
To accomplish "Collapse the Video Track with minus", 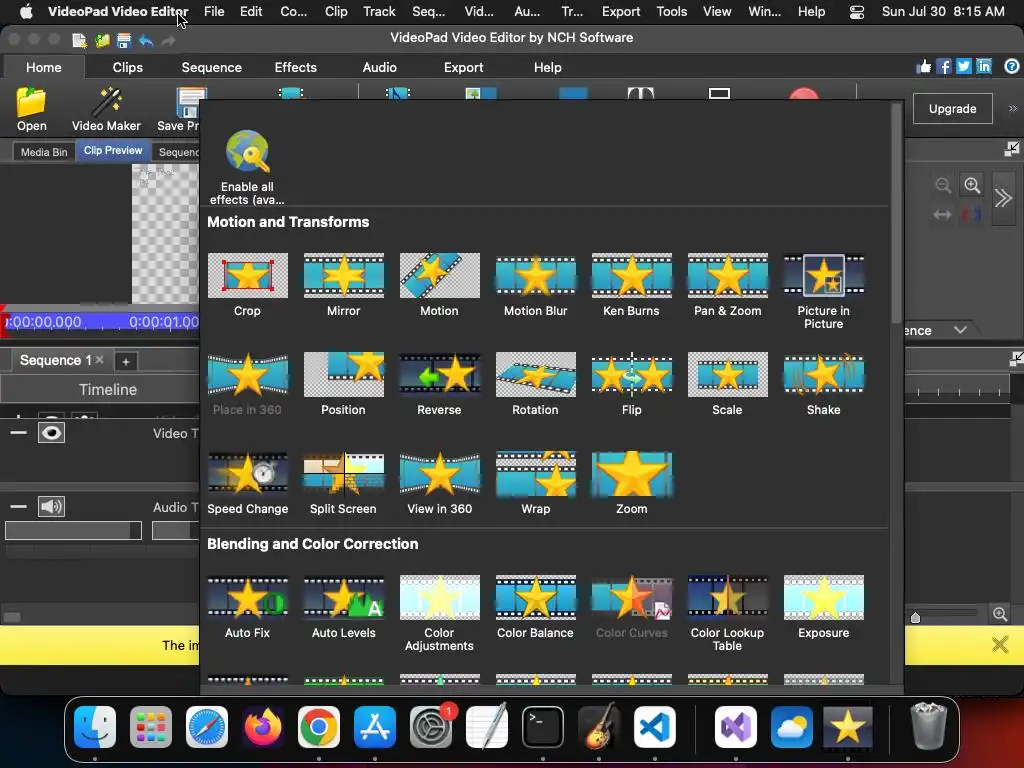I will (x=18, y=433).
